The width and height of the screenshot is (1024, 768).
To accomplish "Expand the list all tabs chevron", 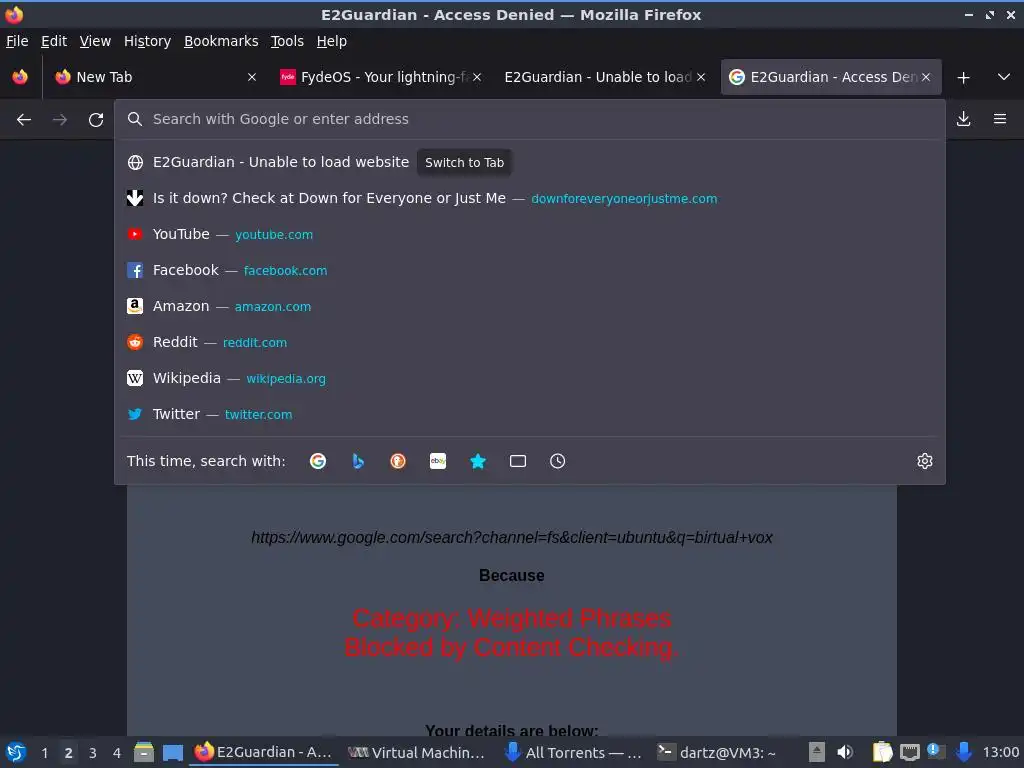I will [x=1004, y=77].
